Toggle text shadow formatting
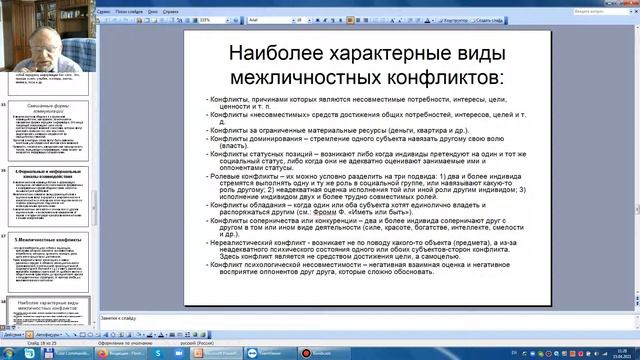640x360 pixels. coord(341,20)
